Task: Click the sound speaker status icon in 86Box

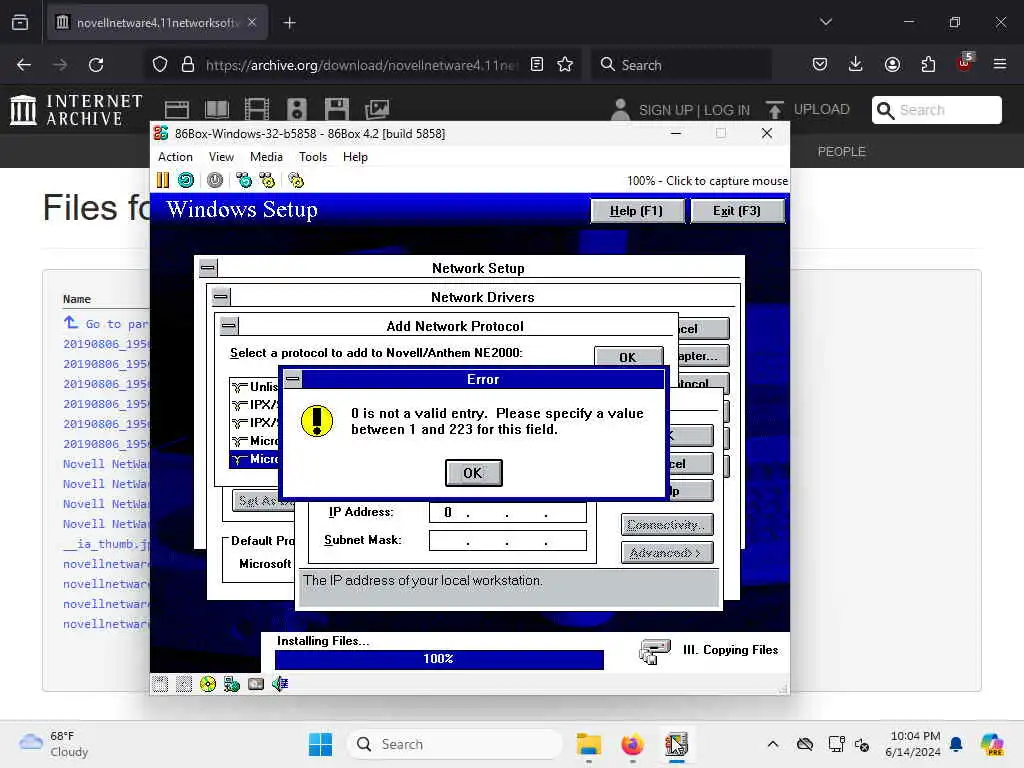Action: coord(280,684)
